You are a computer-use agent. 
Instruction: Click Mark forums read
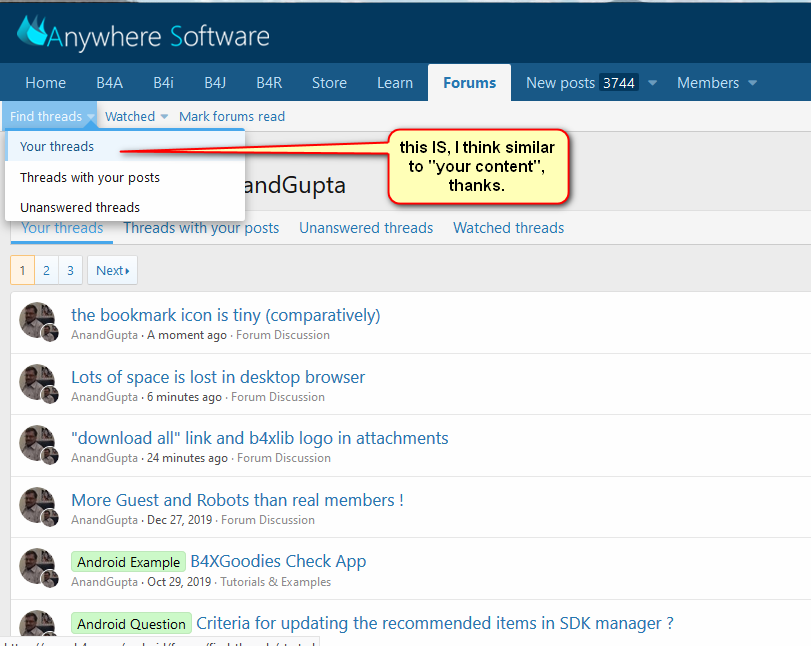(232, 116)
